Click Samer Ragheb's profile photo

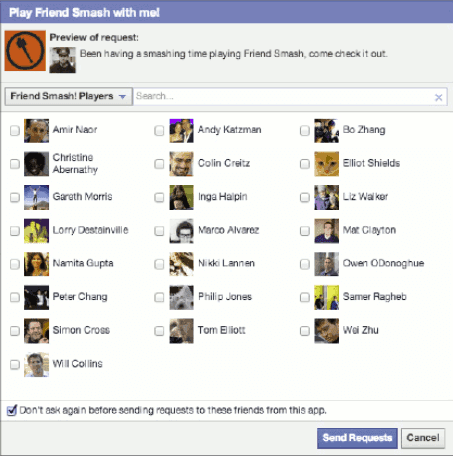[326, 297]
